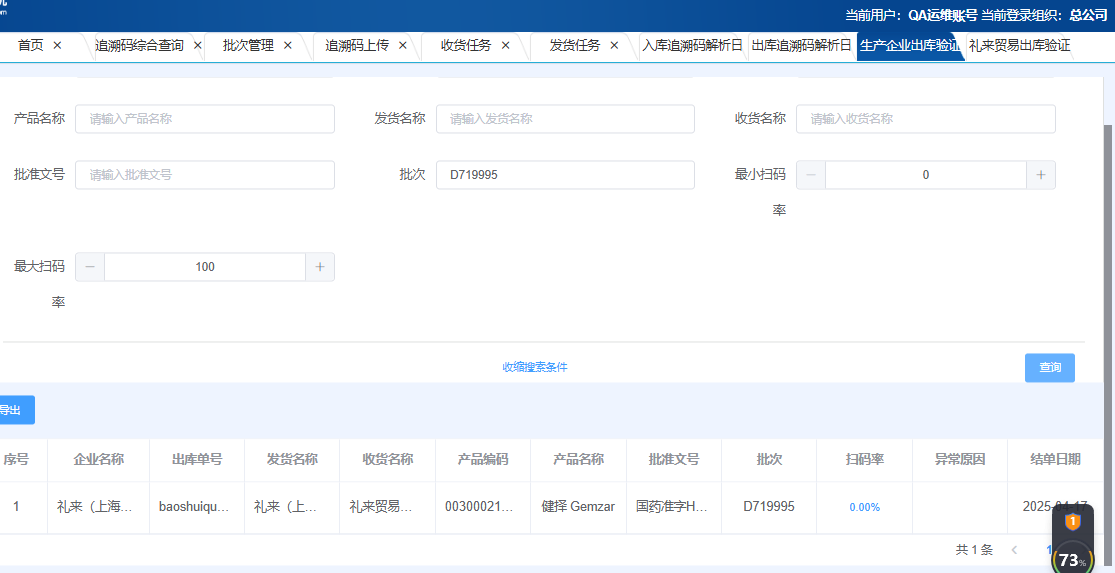Click the 当前用户 QA运维账号 label
1115x573 pixels.
912,16
